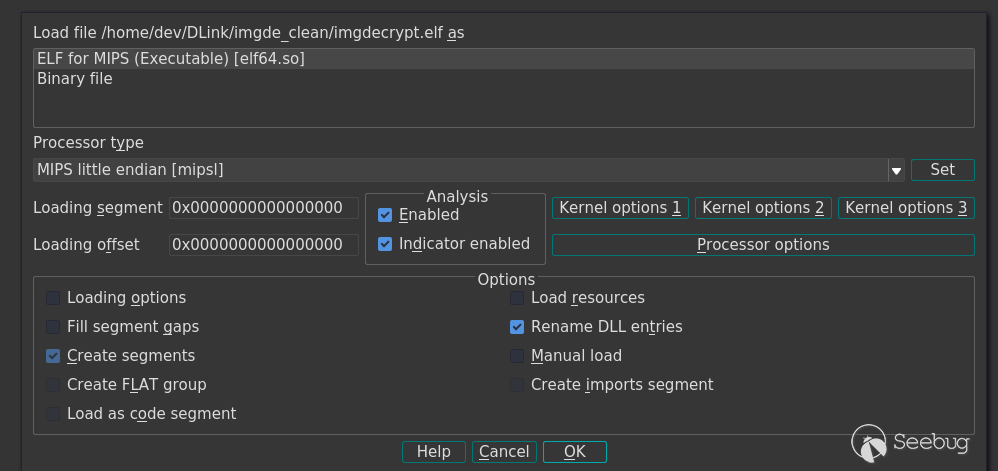Open Kernel options 2

click(763, 208)
